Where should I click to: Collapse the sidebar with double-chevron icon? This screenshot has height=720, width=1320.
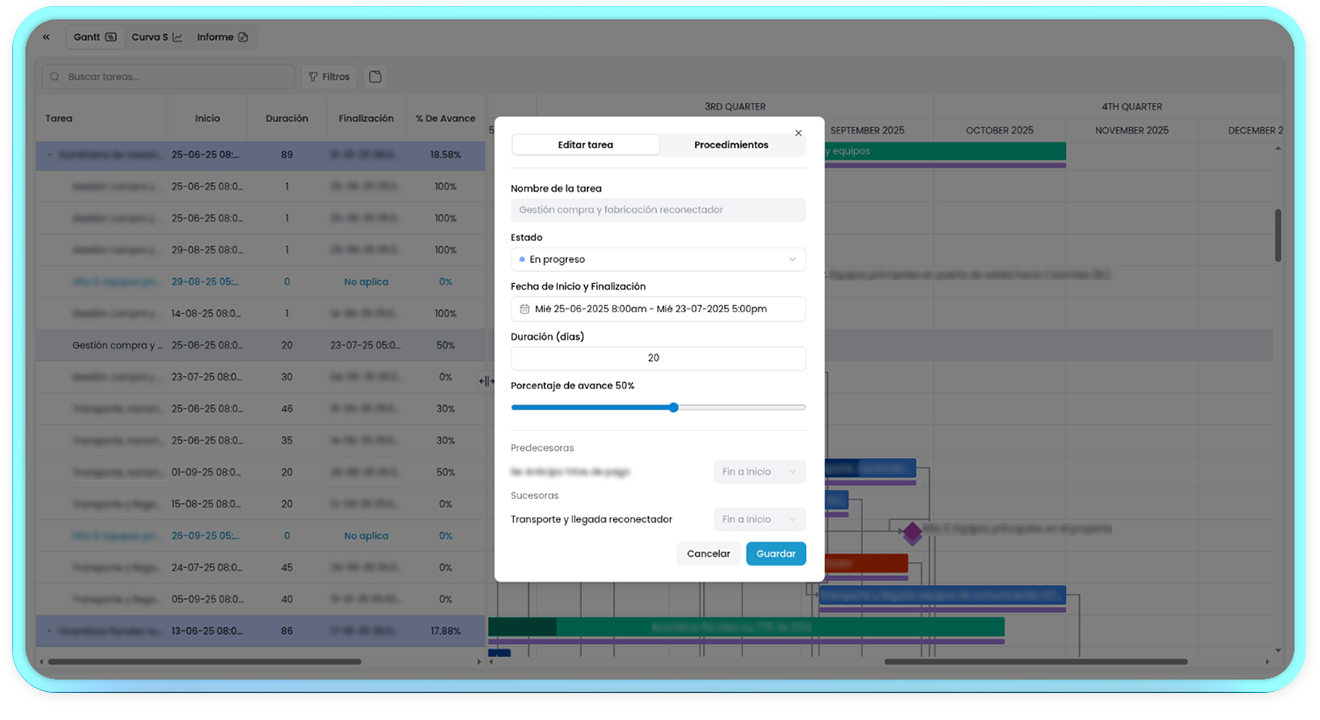tap(46, 37)
